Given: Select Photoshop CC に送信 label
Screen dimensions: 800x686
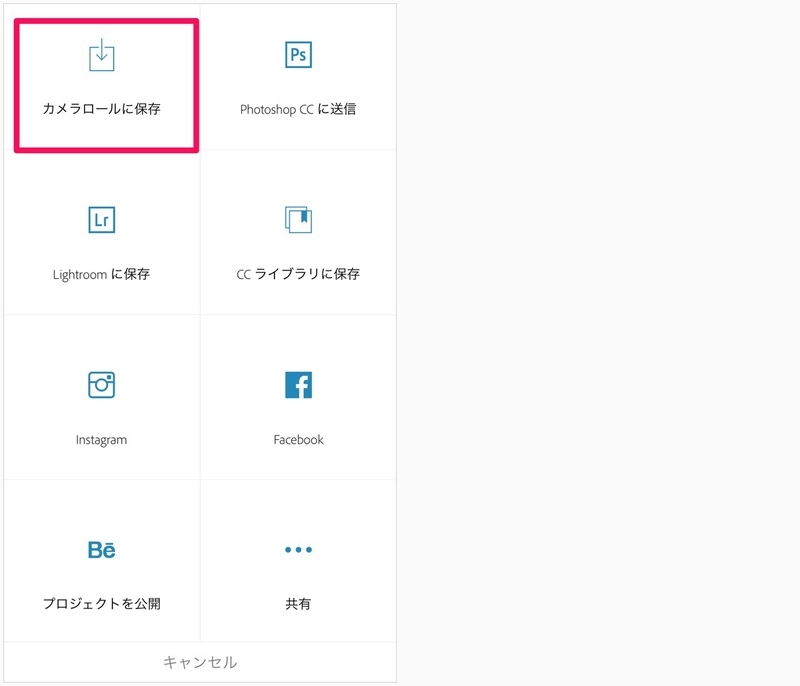Looking at the screenshot, I should click(298, 109).
